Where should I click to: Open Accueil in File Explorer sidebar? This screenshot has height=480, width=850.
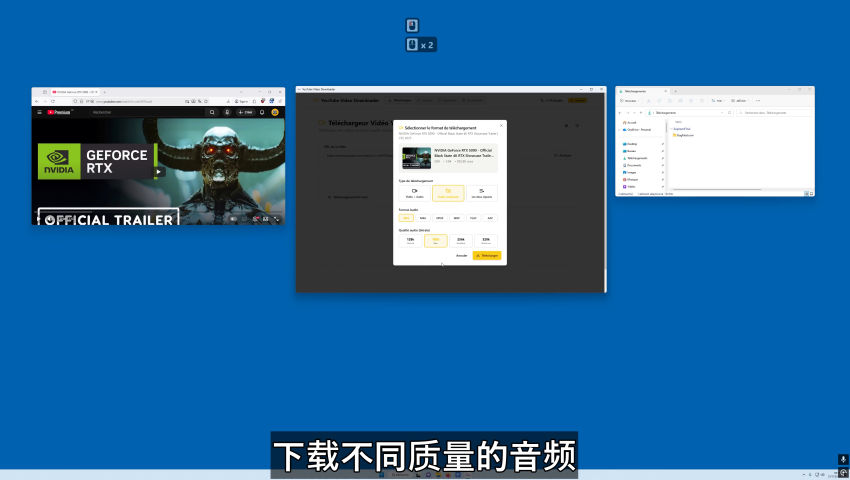coord(631,122)
